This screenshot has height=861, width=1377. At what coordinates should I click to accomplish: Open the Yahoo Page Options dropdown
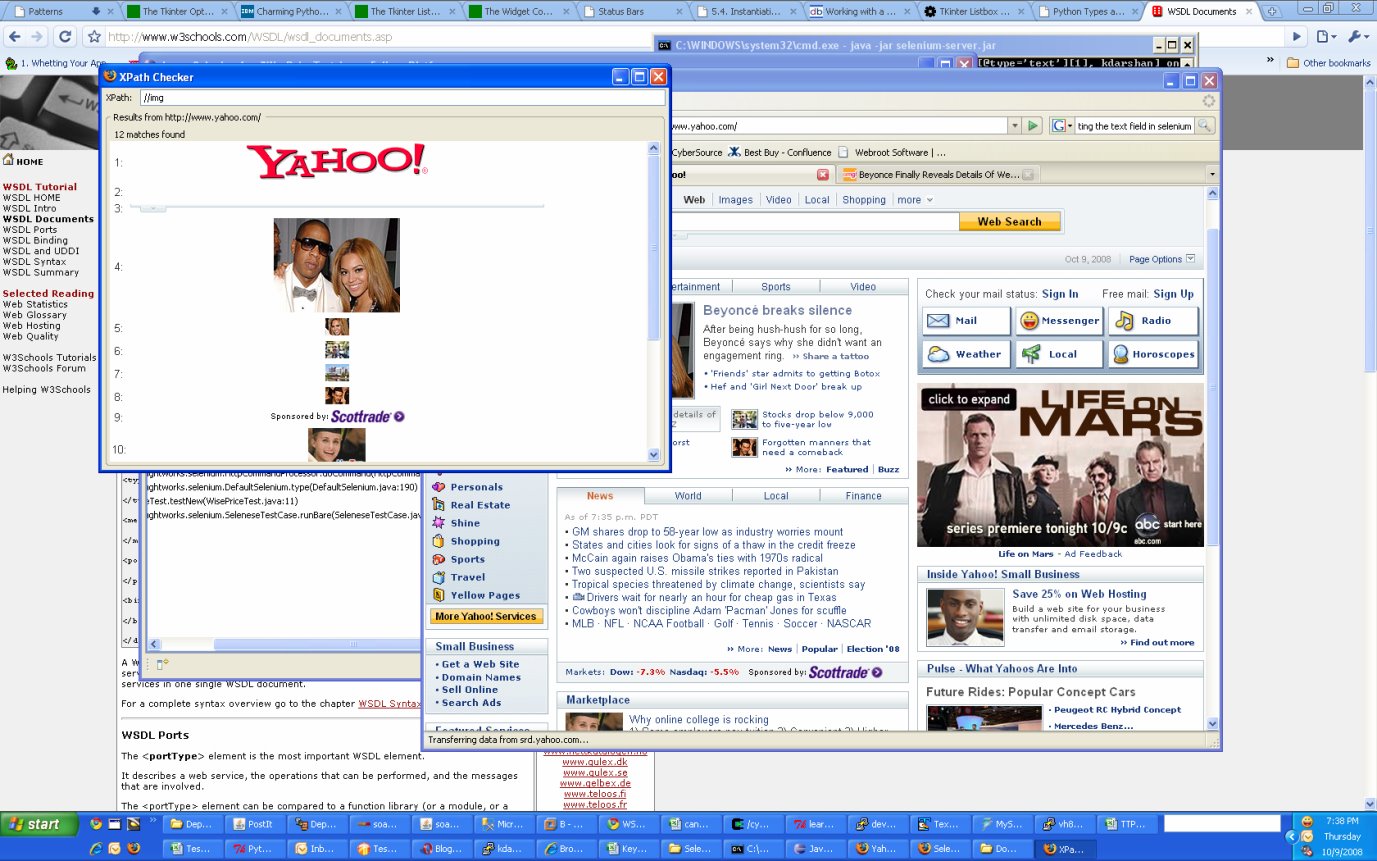click(1162, 259)
